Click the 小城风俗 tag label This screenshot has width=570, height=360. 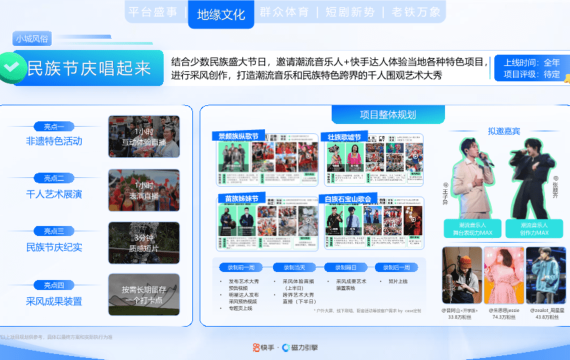32,39
